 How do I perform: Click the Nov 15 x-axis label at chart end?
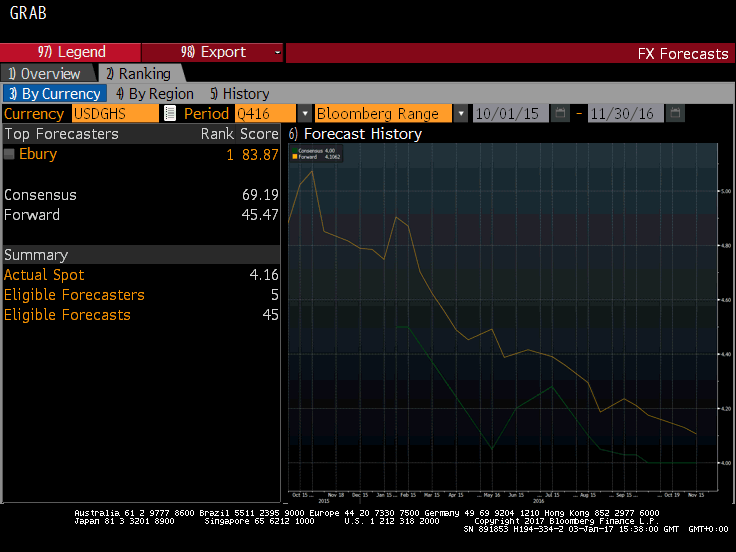[x=696, y=495]
